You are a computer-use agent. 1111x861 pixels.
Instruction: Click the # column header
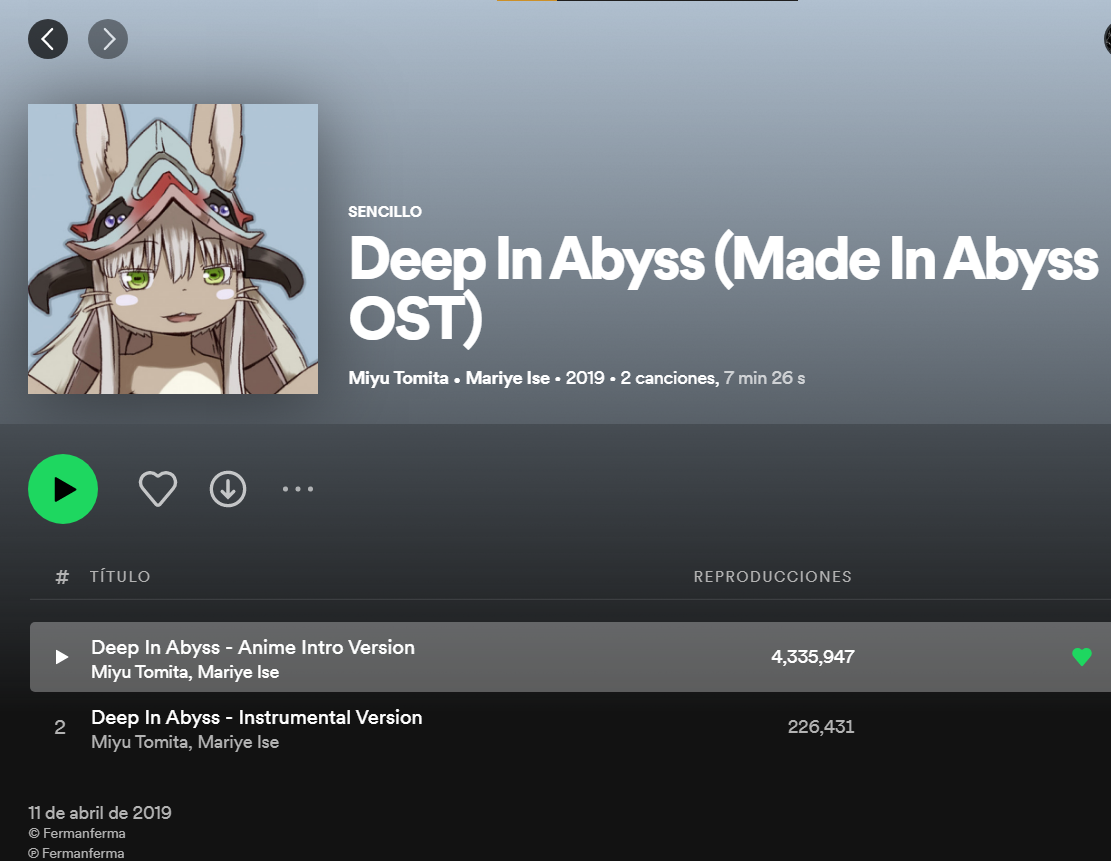tap(62, 577)
